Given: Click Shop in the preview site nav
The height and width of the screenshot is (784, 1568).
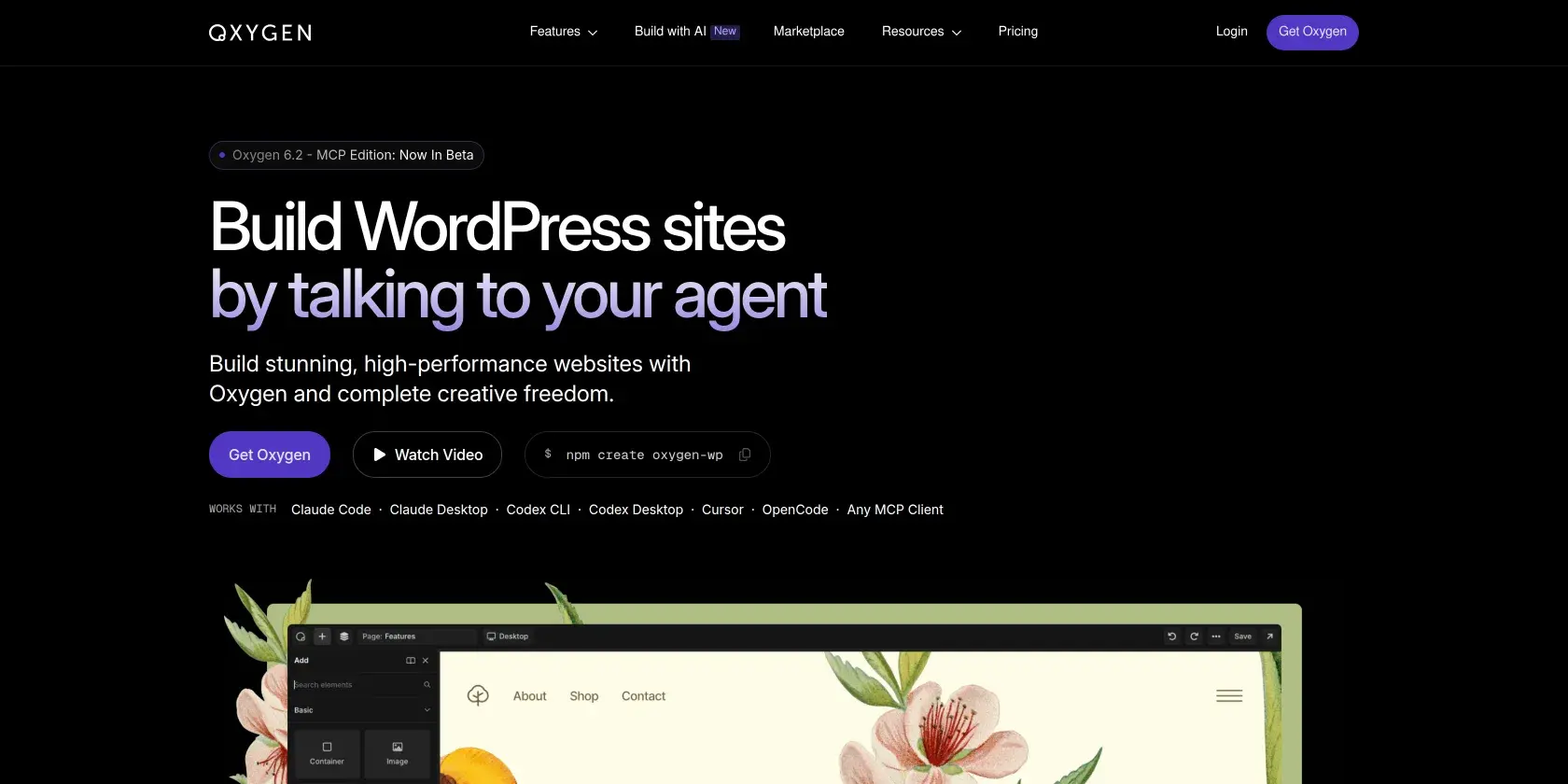Looking at the screenshot, I should (584, 696).
